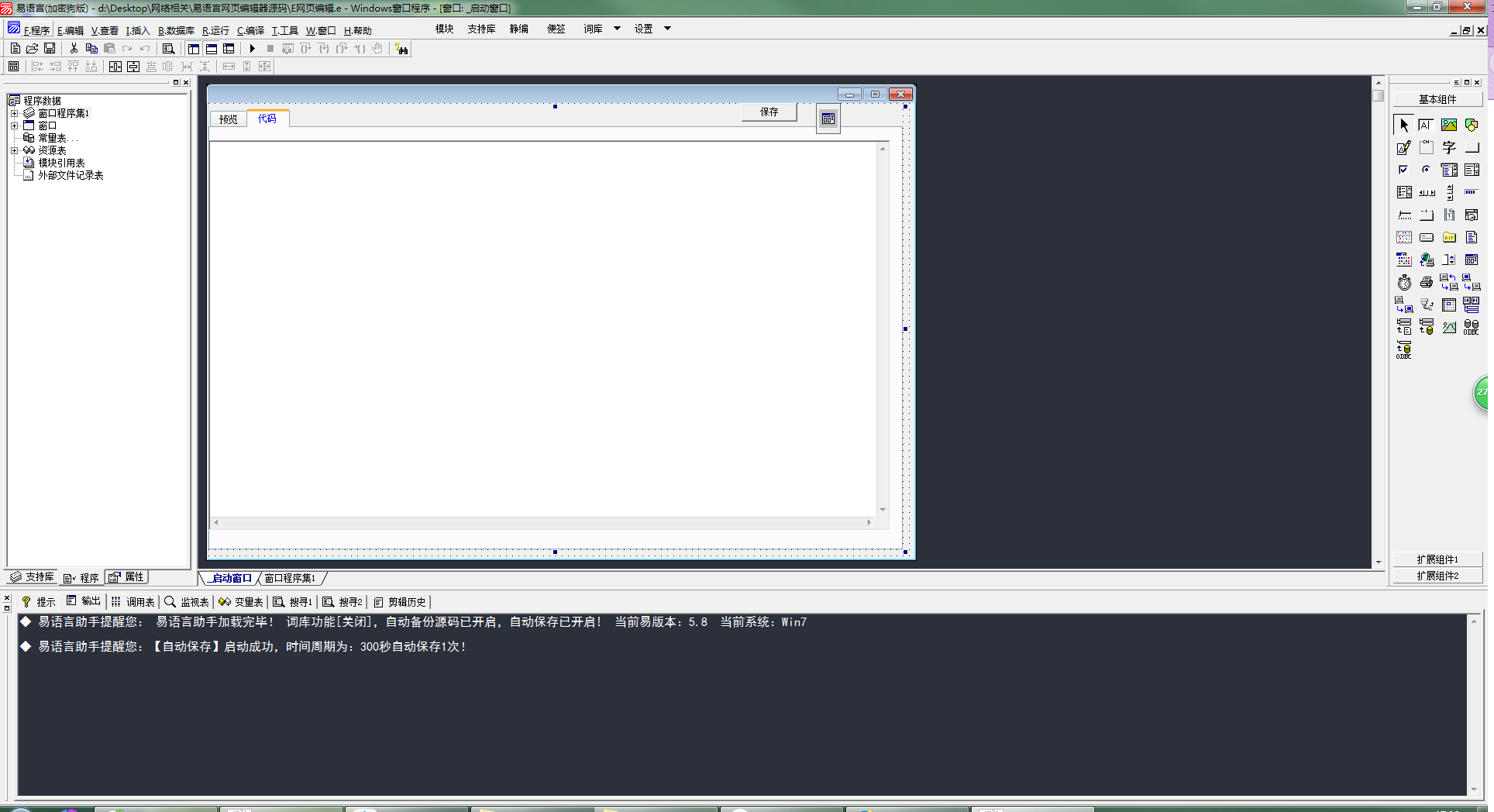1494x812 pixels.
Task: Open the help binoculars icon in toolbar
Action: click(x=401, y=49)
